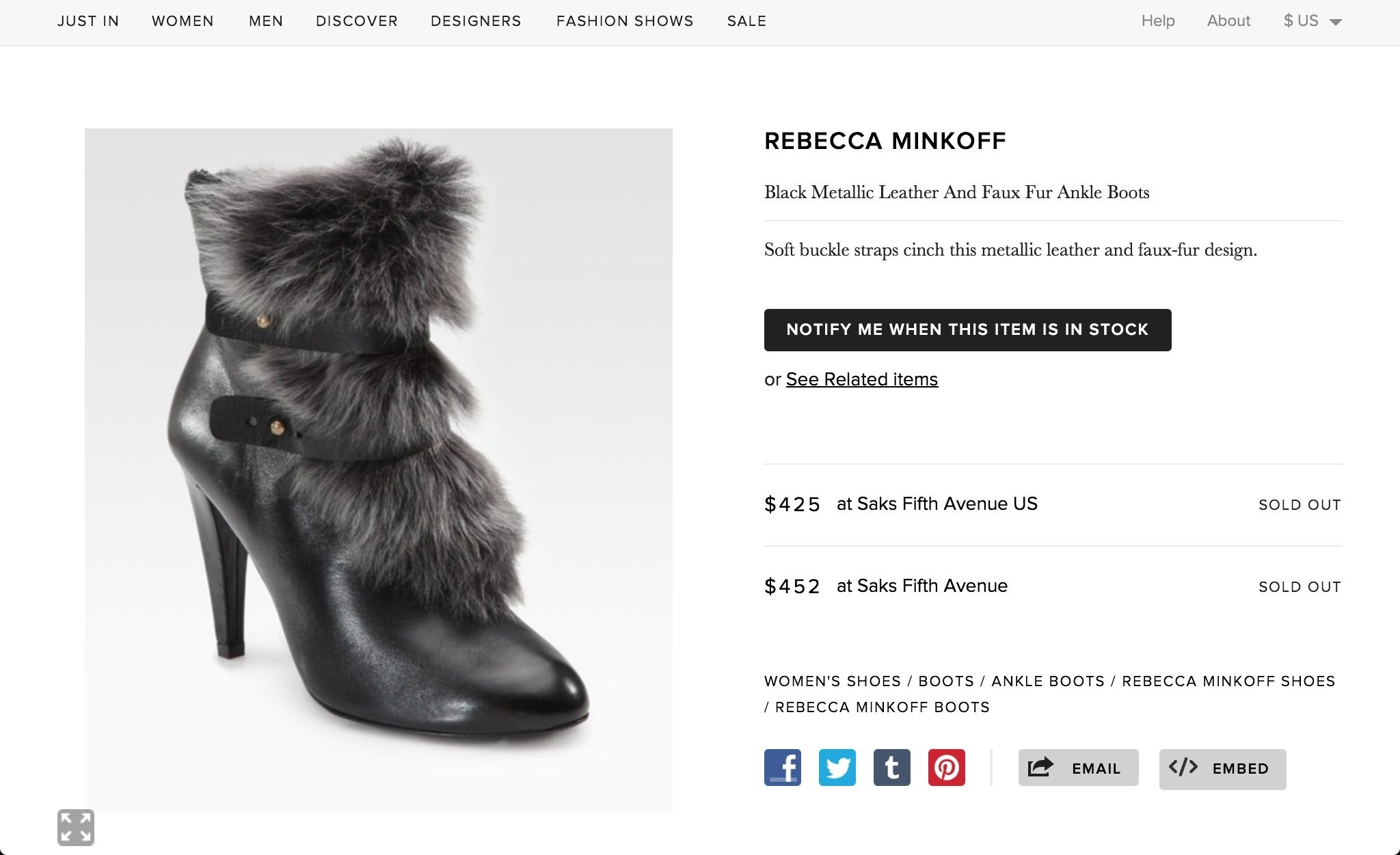Viewport: 1400px width, 855px height.
Task: Click the fur ankle boot product image
Action: click(378, 470)
